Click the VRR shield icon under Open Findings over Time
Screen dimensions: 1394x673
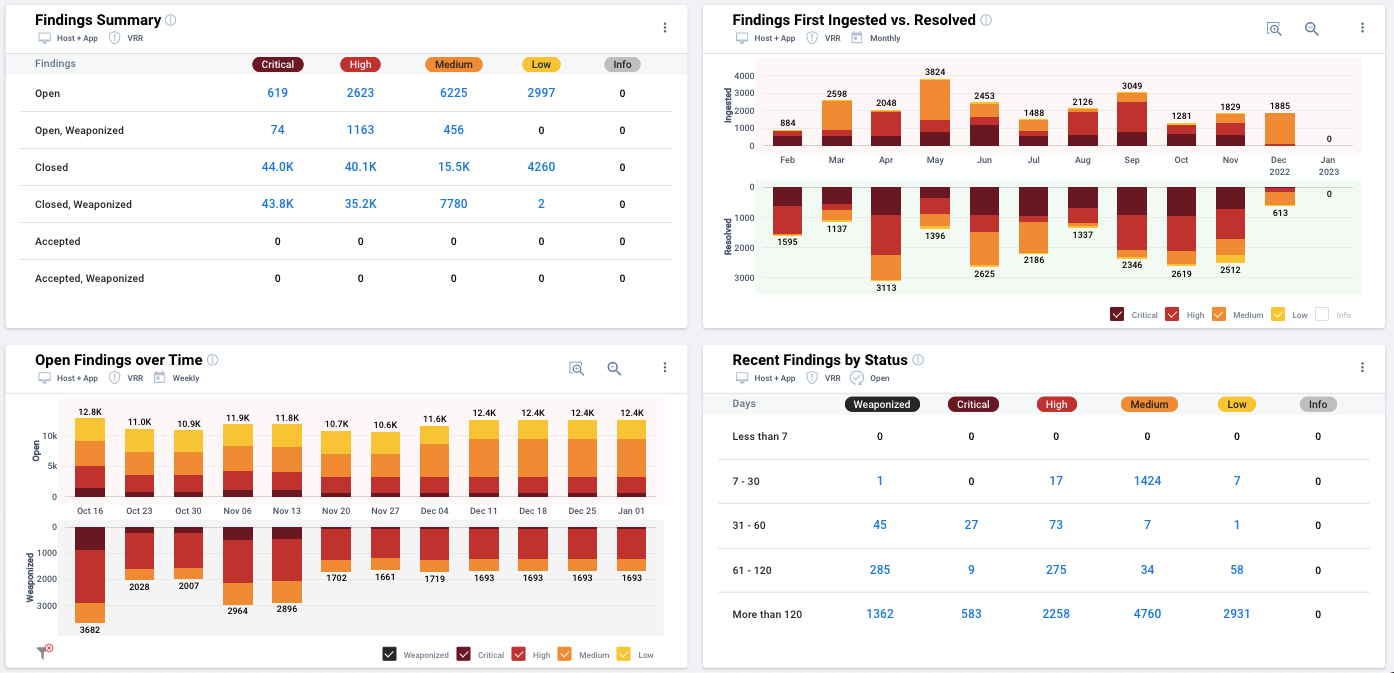coord(115,378)
